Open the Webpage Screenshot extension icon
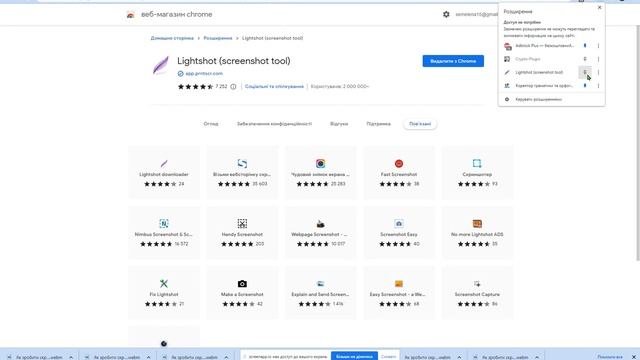Screen dimensions: 640x360 click(320, 224)
